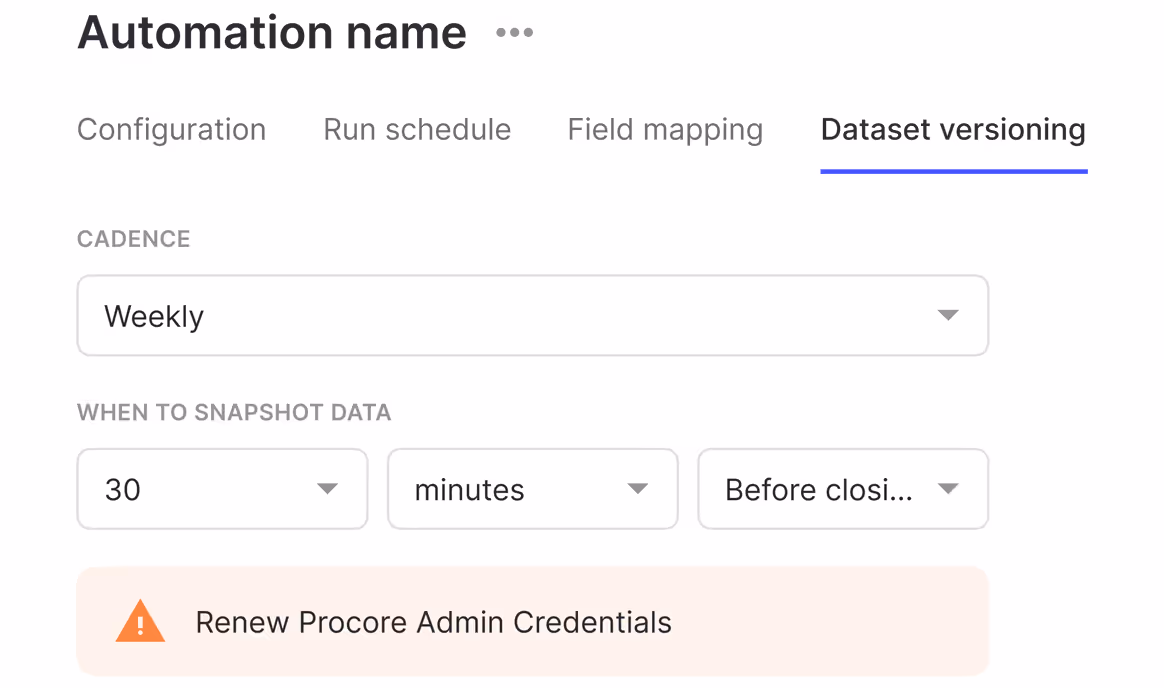Screen dimensions: 1164x688
Task: Click blue underline beneath Dataset versioning
Action: tap(952, 171)
